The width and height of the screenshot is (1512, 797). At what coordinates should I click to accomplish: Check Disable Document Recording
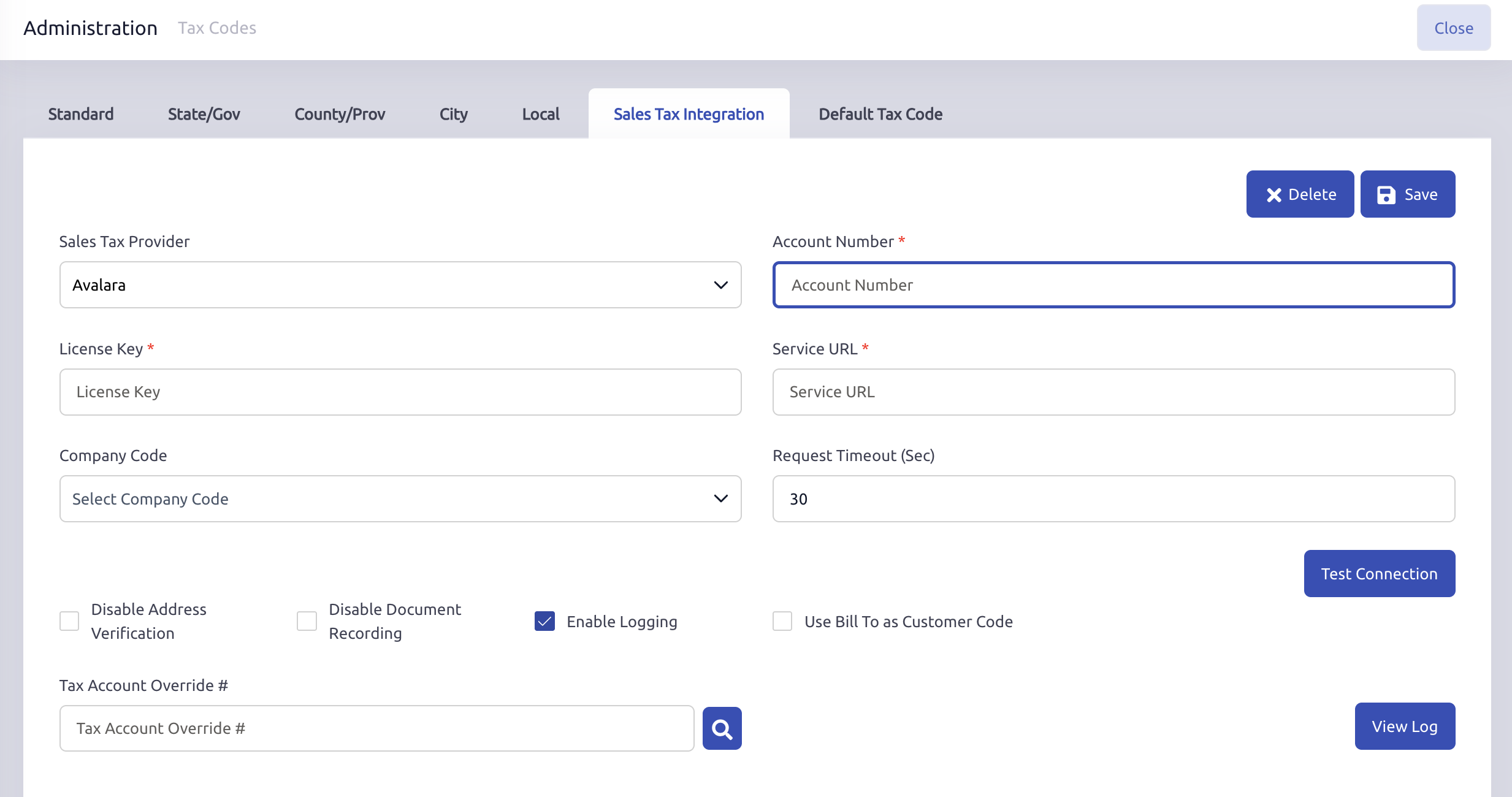[307, 621]
